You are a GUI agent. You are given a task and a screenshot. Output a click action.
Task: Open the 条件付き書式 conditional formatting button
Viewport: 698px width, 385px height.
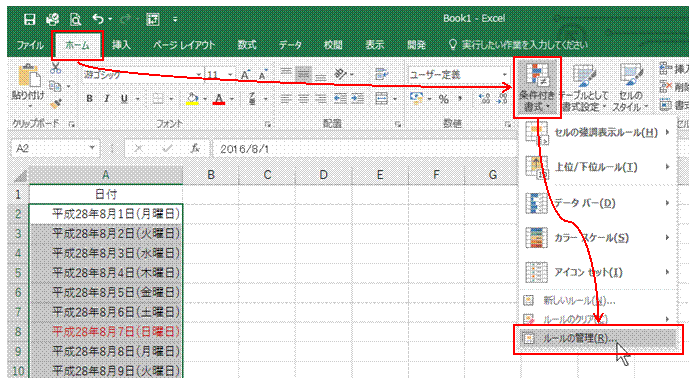pos(537,87)
